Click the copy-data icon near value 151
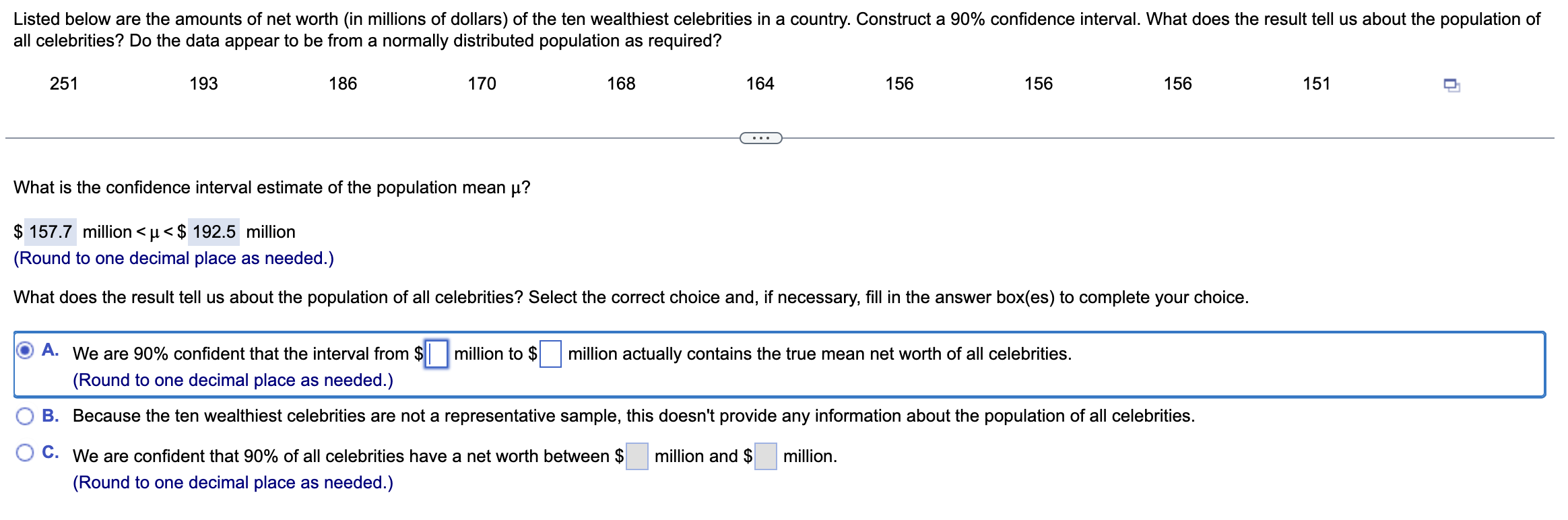Screen dimensions: 1568x520 coord(1451,86)
